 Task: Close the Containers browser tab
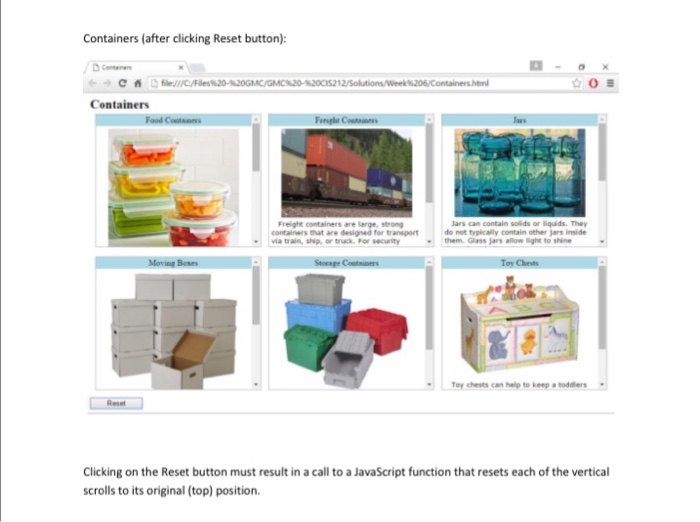(181, 67)
